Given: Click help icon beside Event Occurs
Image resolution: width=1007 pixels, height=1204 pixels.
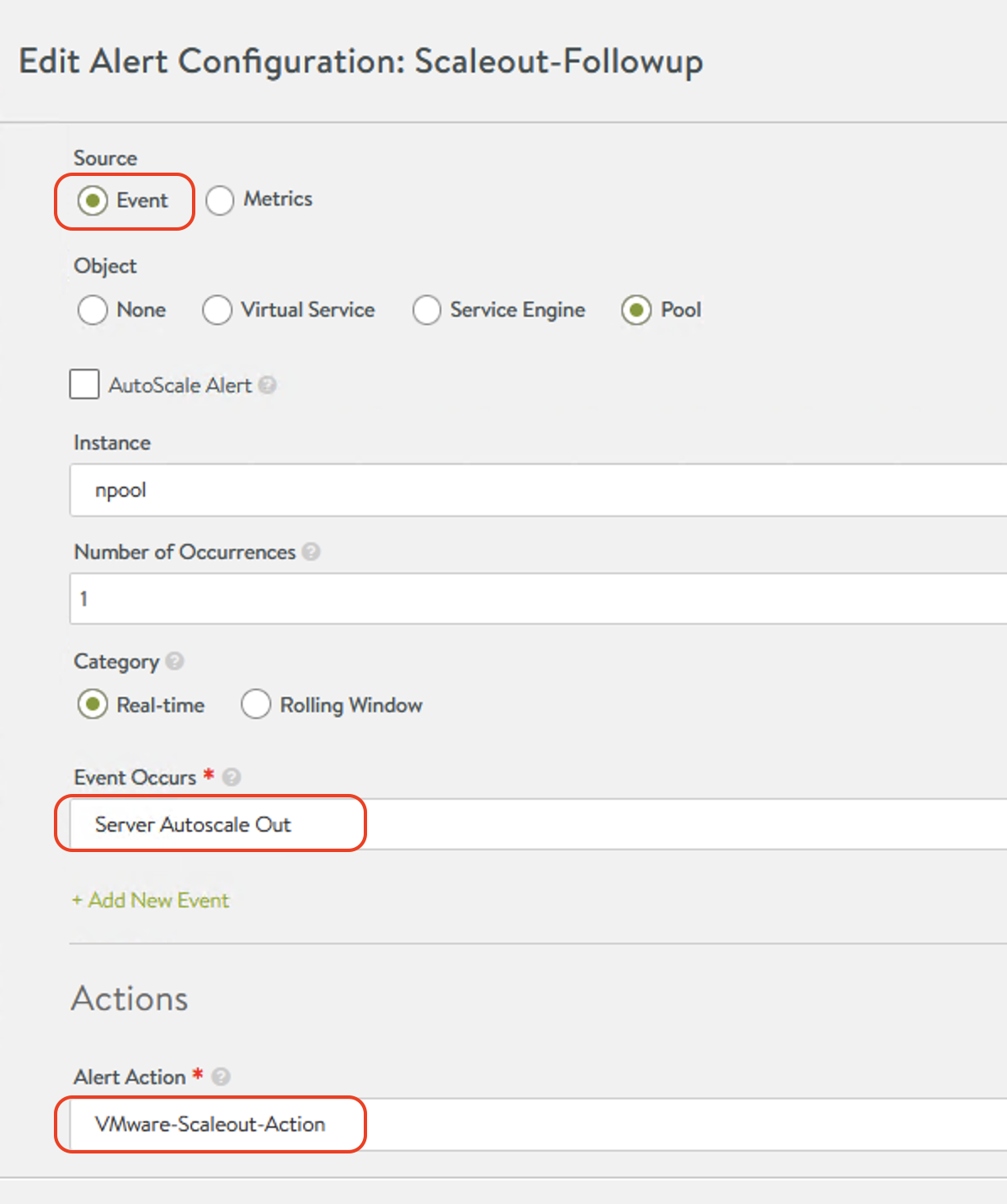Looking at the screenshot, I should pyautogui.click(x=232, y=777).
